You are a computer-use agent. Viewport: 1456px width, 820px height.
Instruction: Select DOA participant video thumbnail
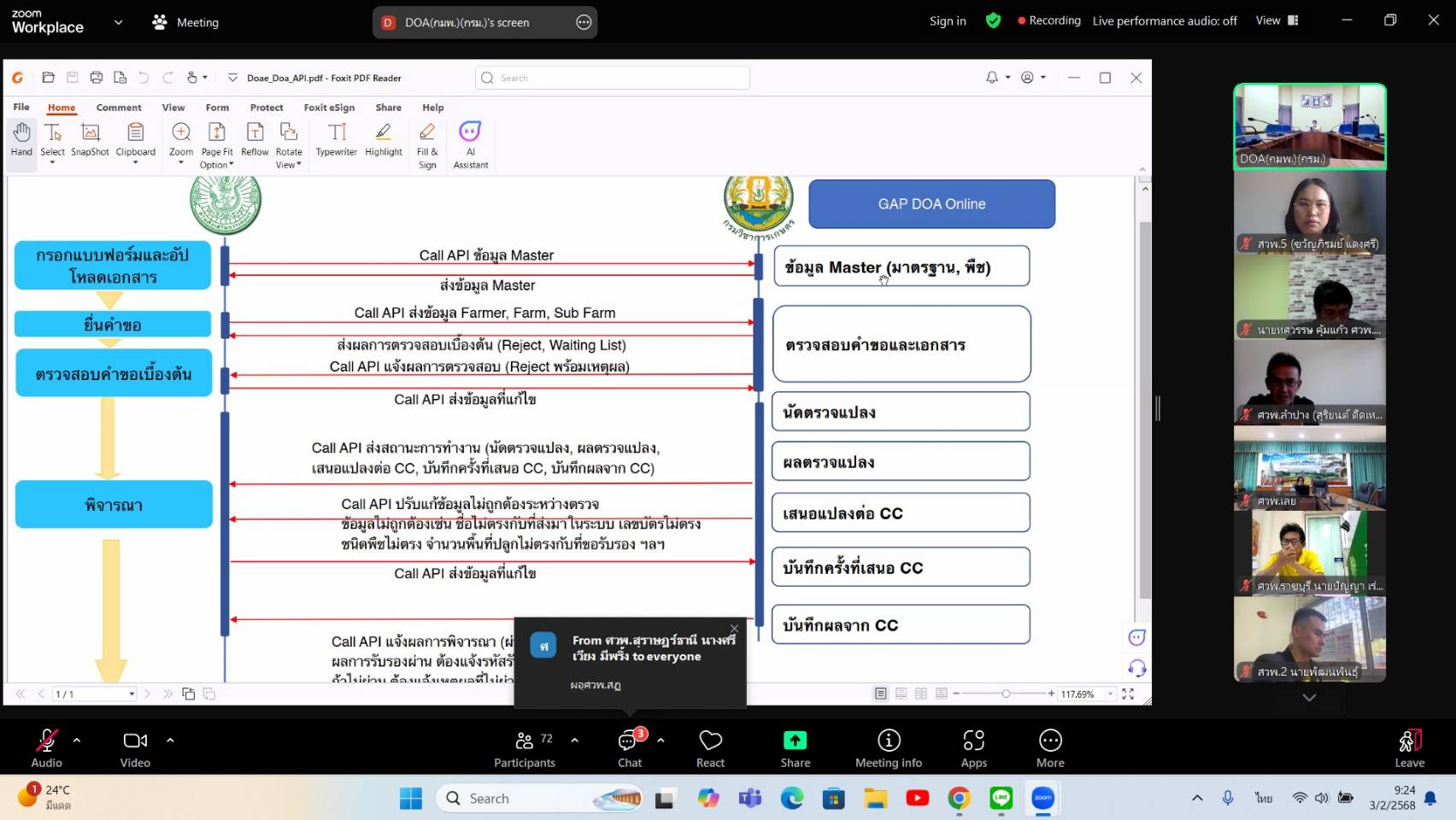click(1310, 126)
